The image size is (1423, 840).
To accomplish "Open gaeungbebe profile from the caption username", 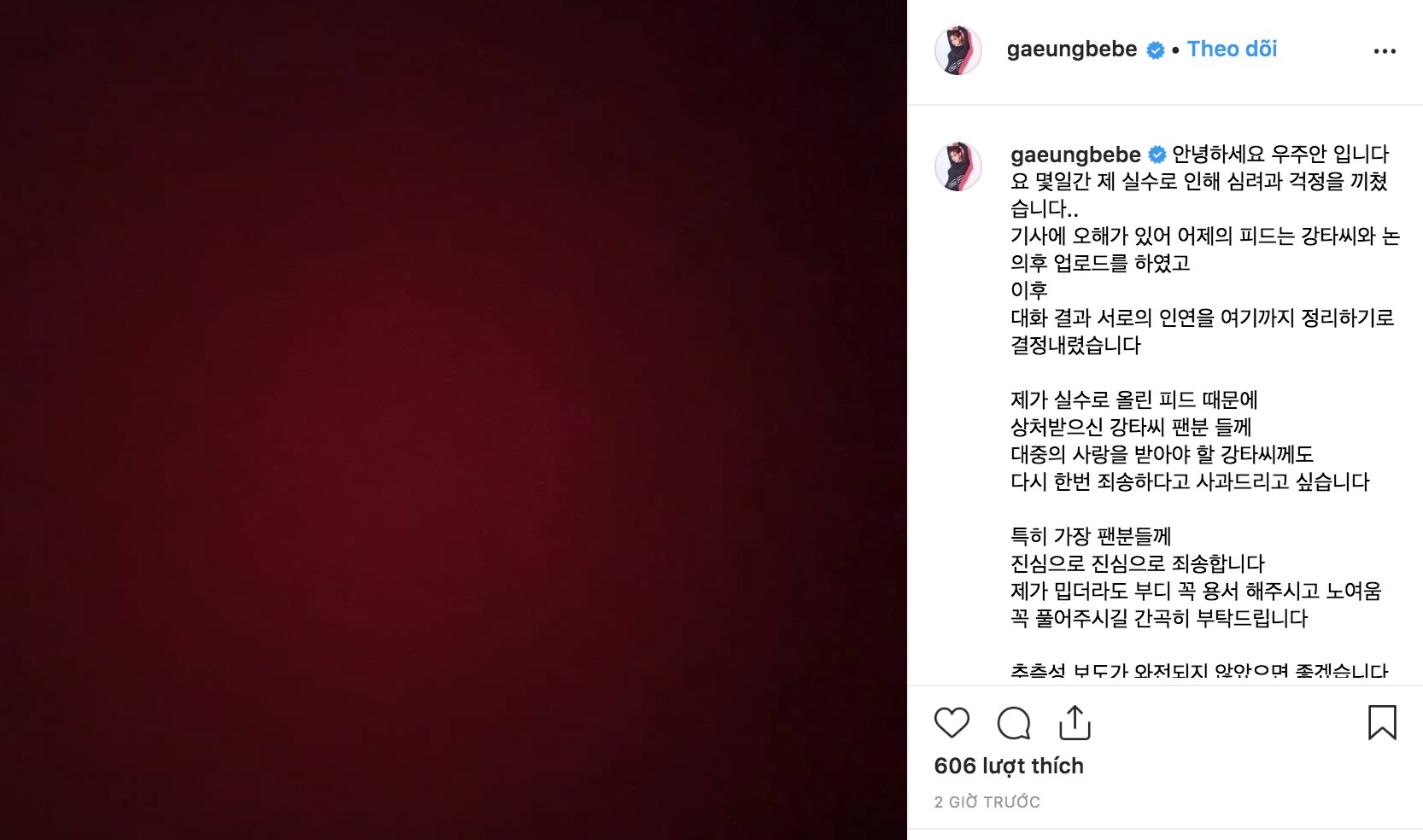I will click(1075, 155).
